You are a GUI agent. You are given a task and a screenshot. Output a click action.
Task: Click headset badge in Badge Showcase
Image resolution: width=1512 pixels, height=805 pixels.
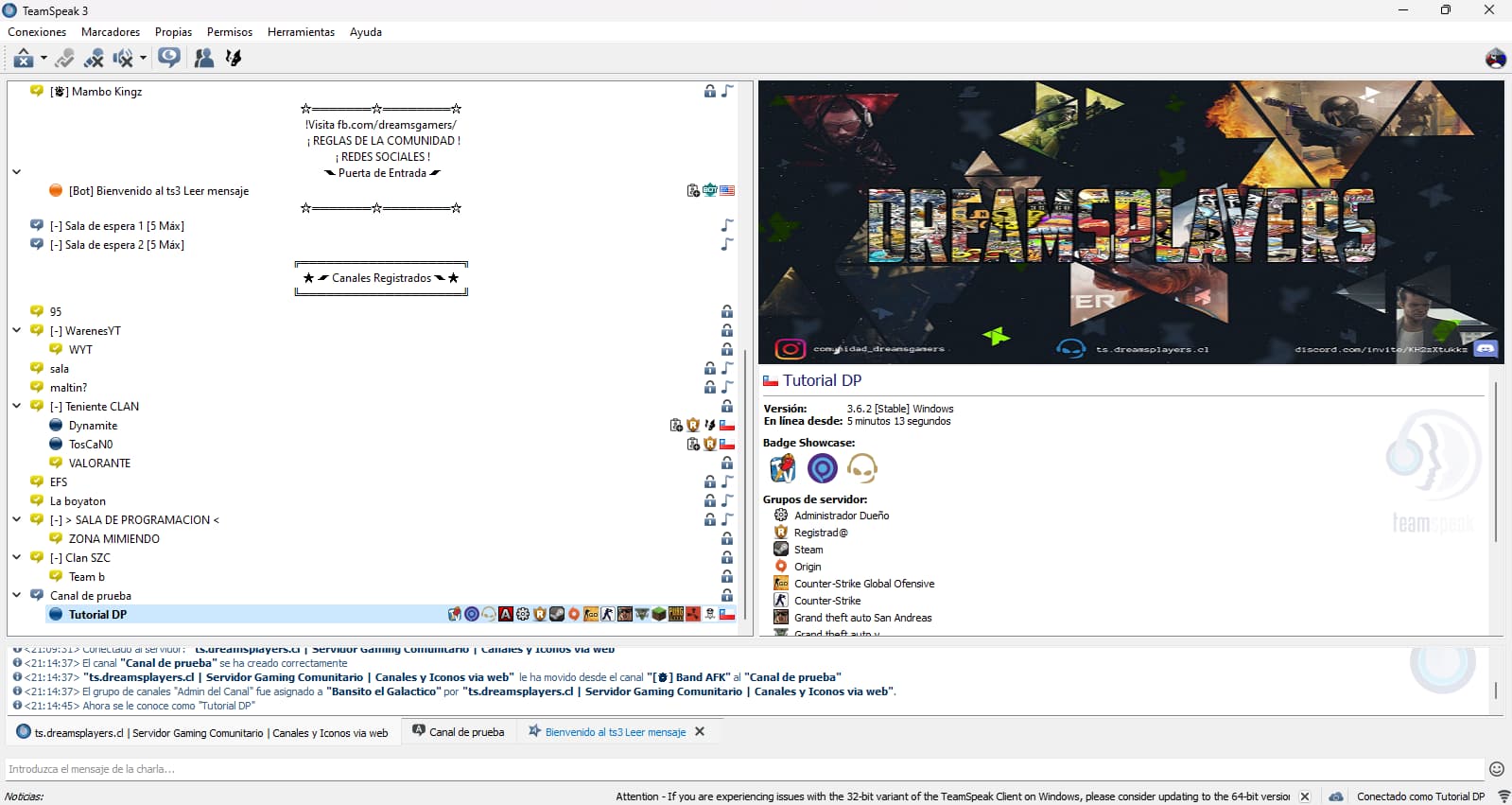coord(861,468)
